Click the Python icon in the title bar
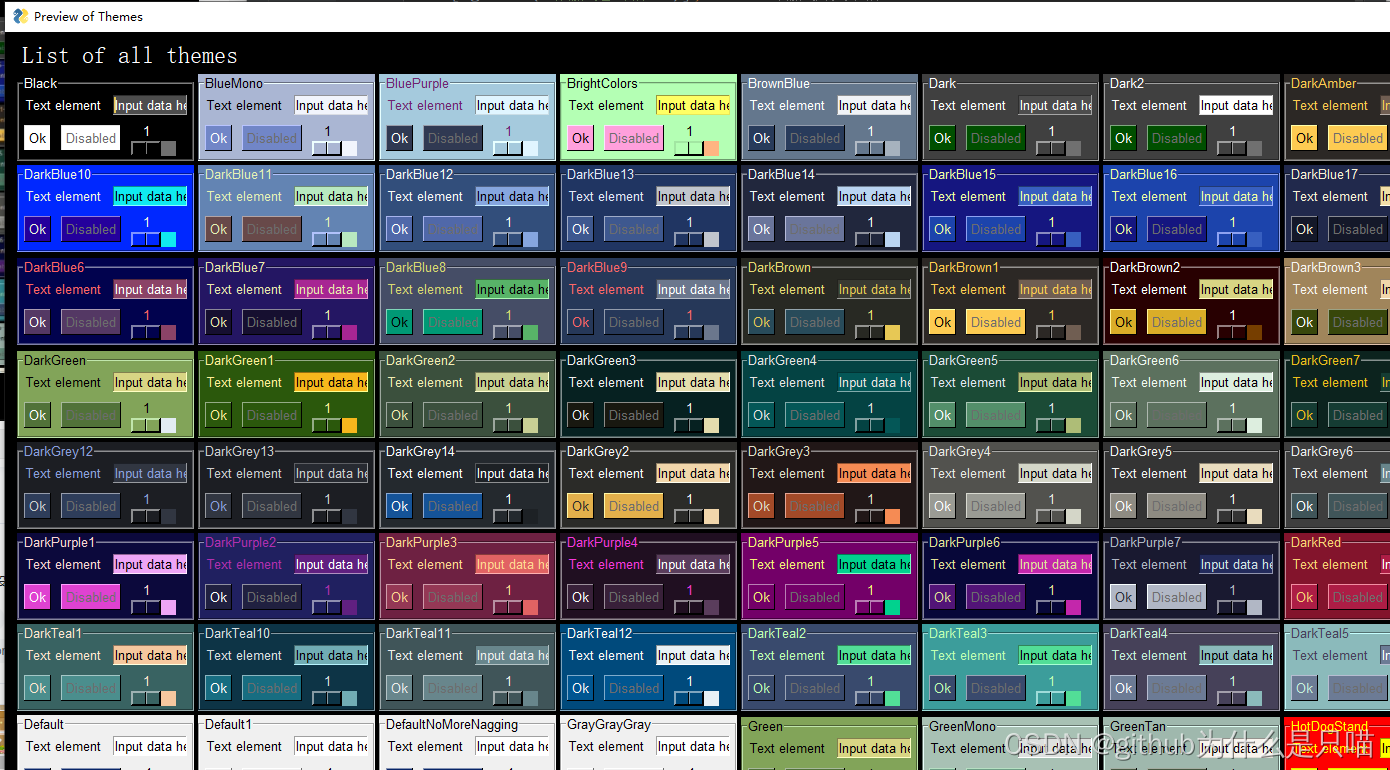Image resolution: width=1390 pixels, height=770 pixels. point(20,16)
